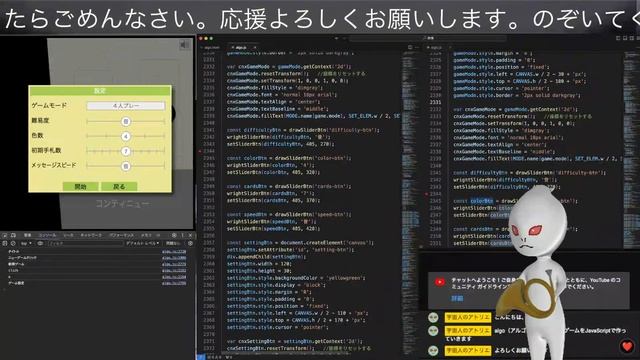Switch to the ソース tab in DevTools
Image resolution: width=640 pixels, height=360 pixels.
68,236
